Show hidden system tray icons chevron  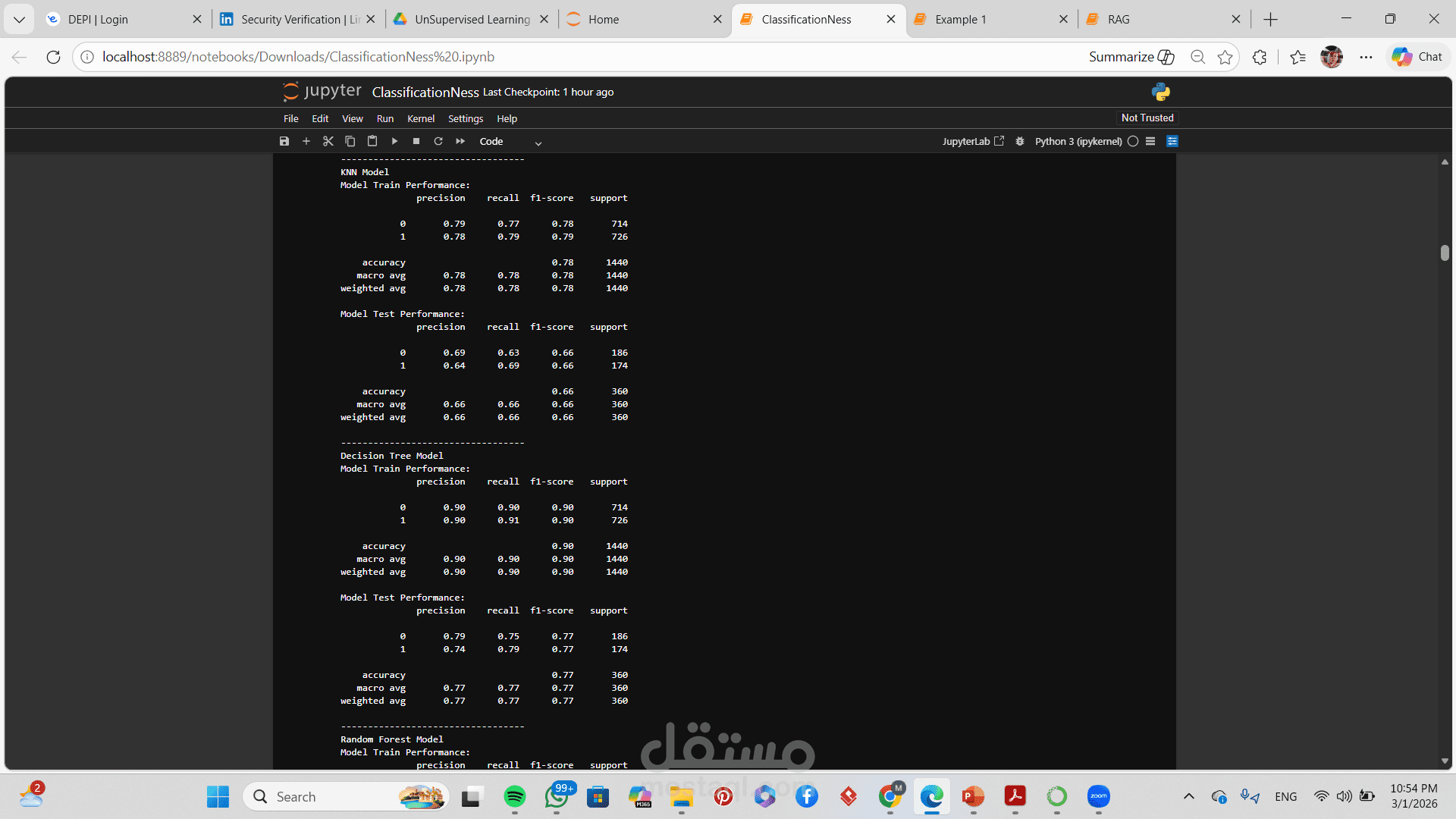click(1188, 796)
